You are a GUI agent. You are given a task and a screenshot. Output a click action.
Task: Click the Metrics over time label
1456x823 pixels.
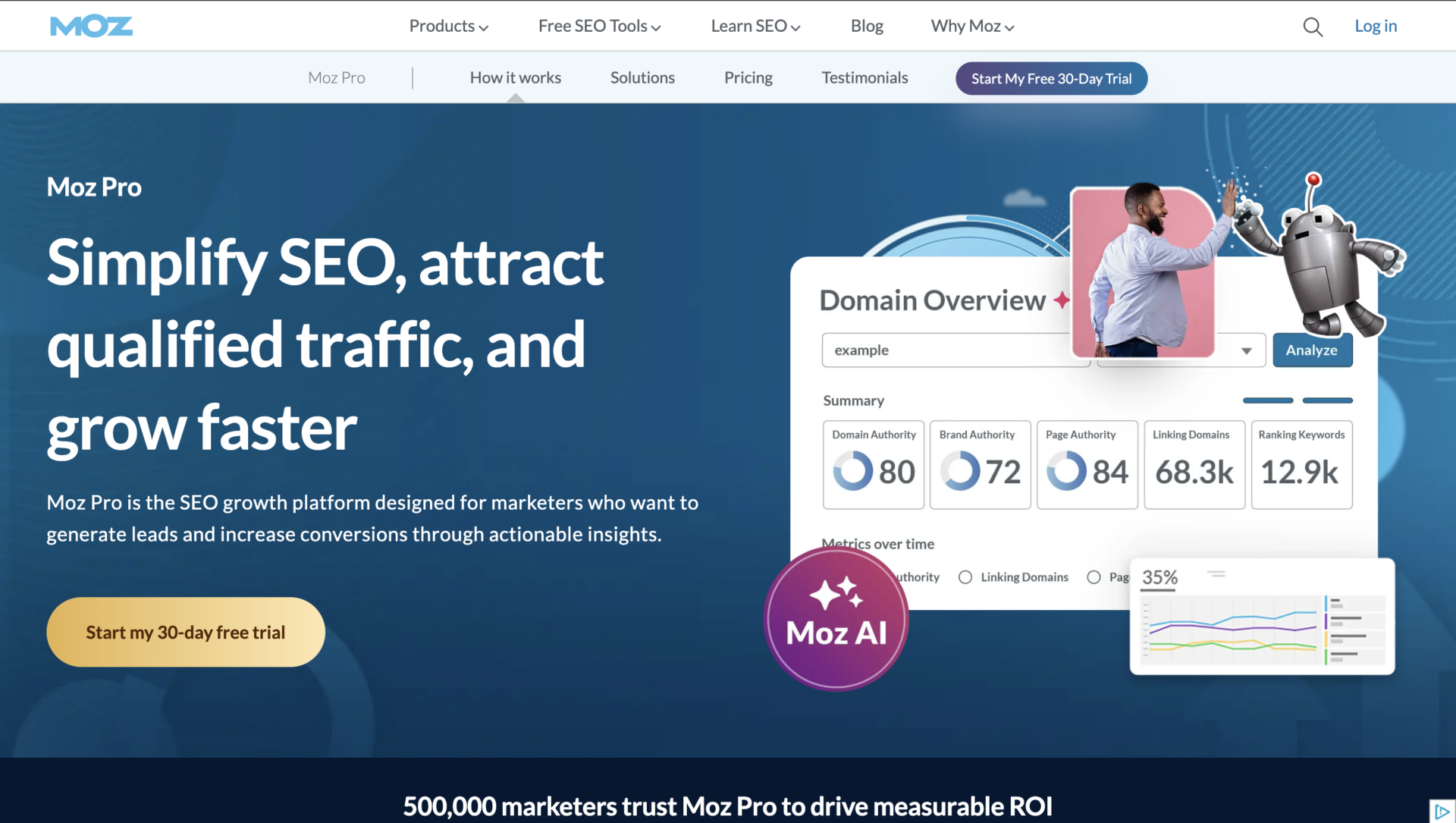click(878, 544)
